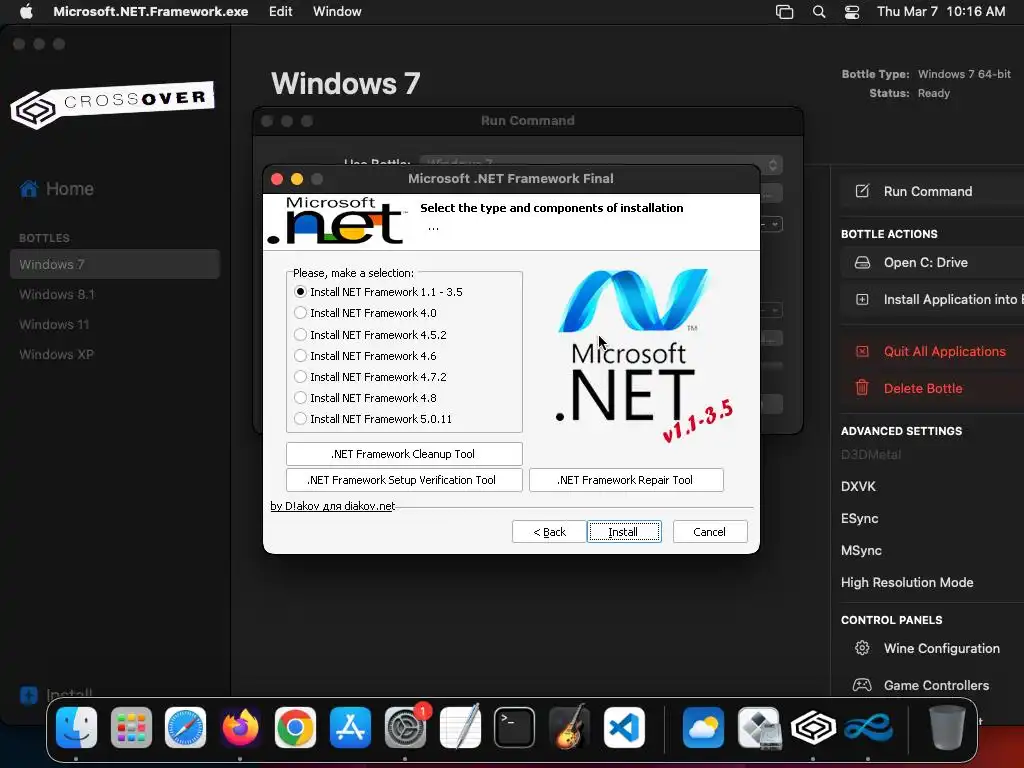The image size is (1024, 768).
Task: Open Launchpad from the Dock
Action: pos(131,728)
